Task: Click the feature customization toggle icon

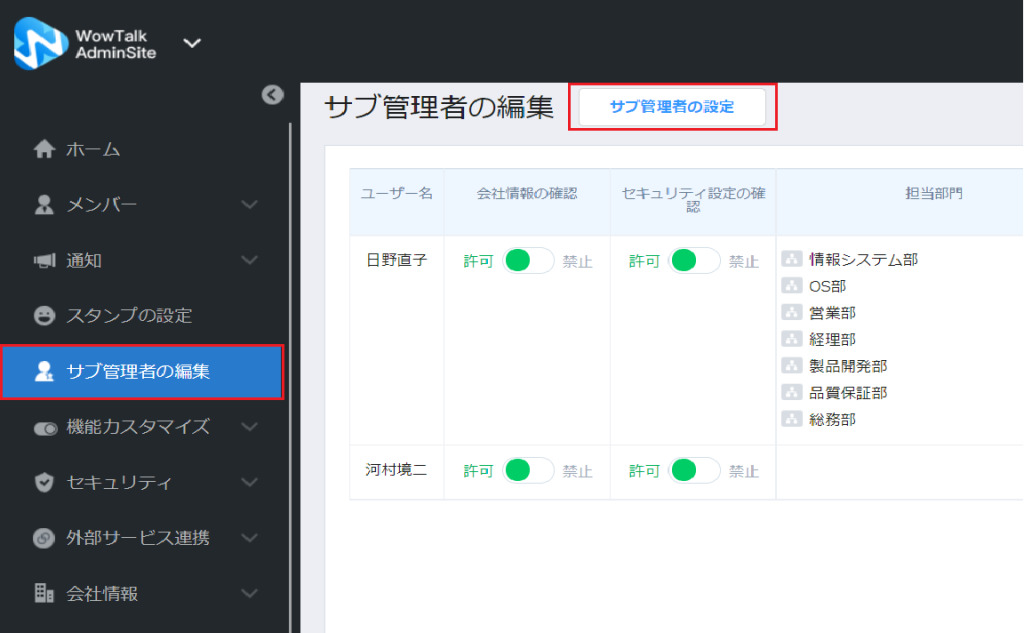Action: click(x=45, y=429)
